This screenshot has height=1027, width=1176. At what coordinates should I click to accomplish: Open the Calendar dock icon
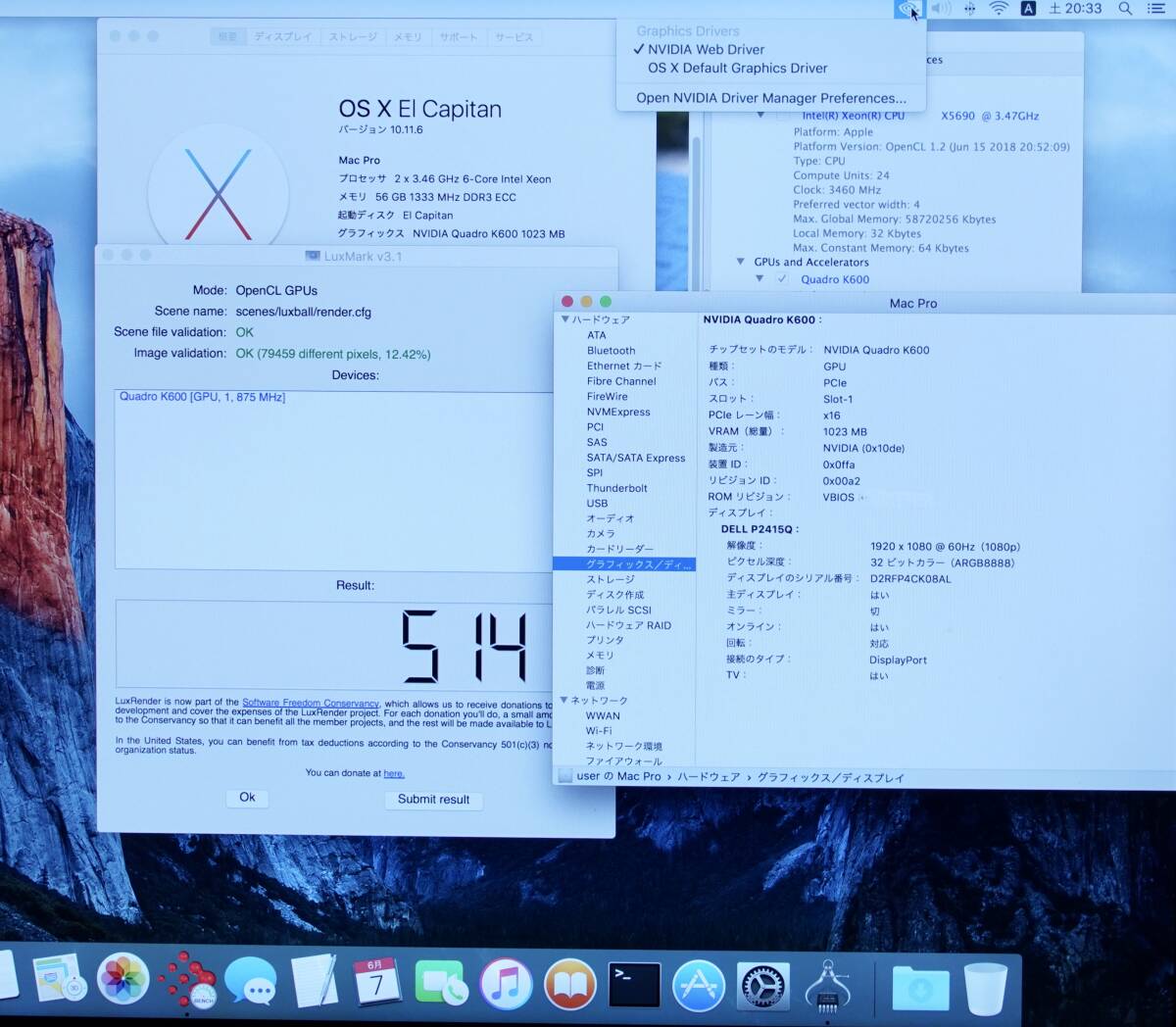pyautogui.click(x=376, y=981)
